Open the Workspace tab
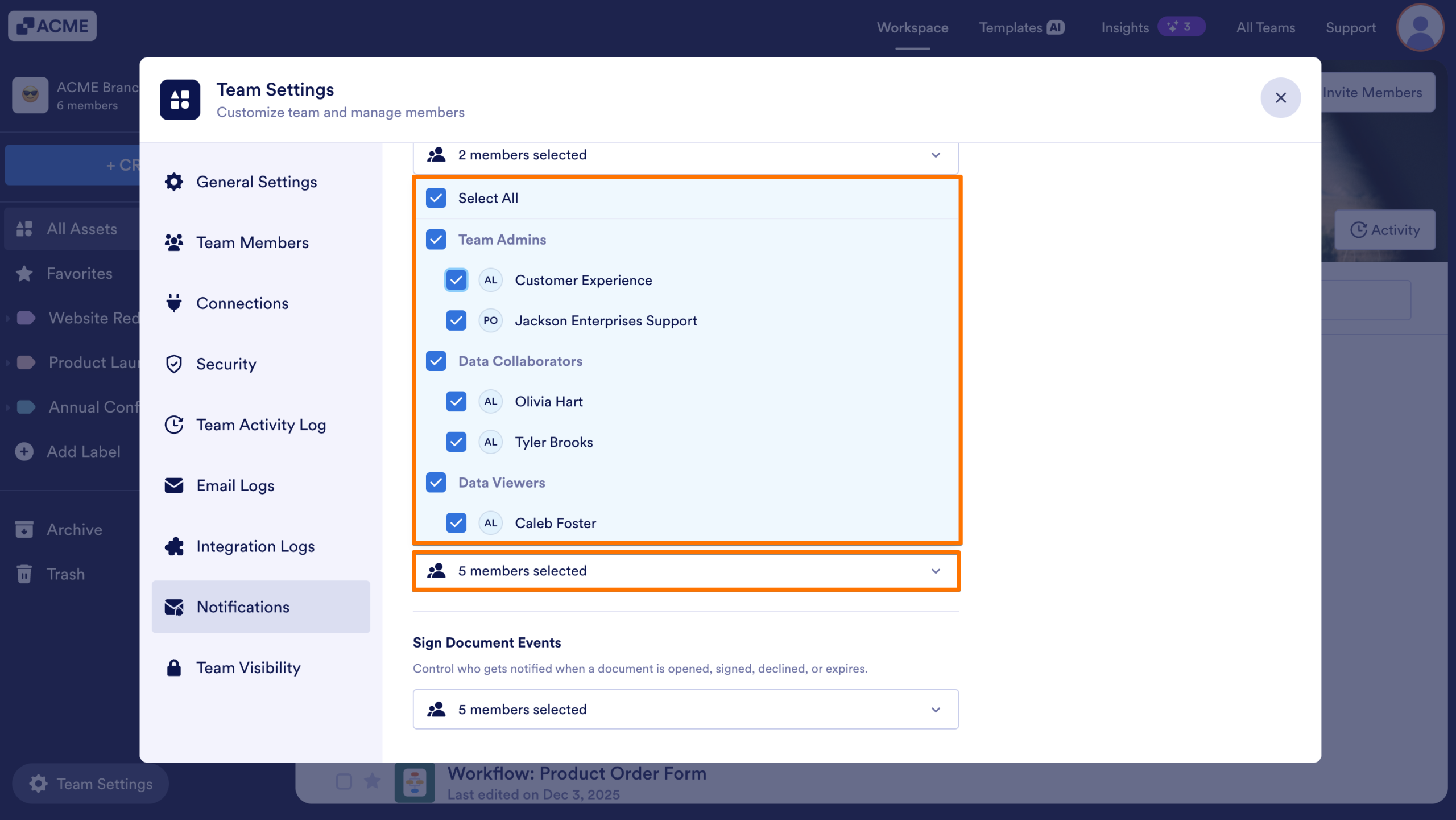The height and width of the screenshot is (820, 1456). click(913, 27)
